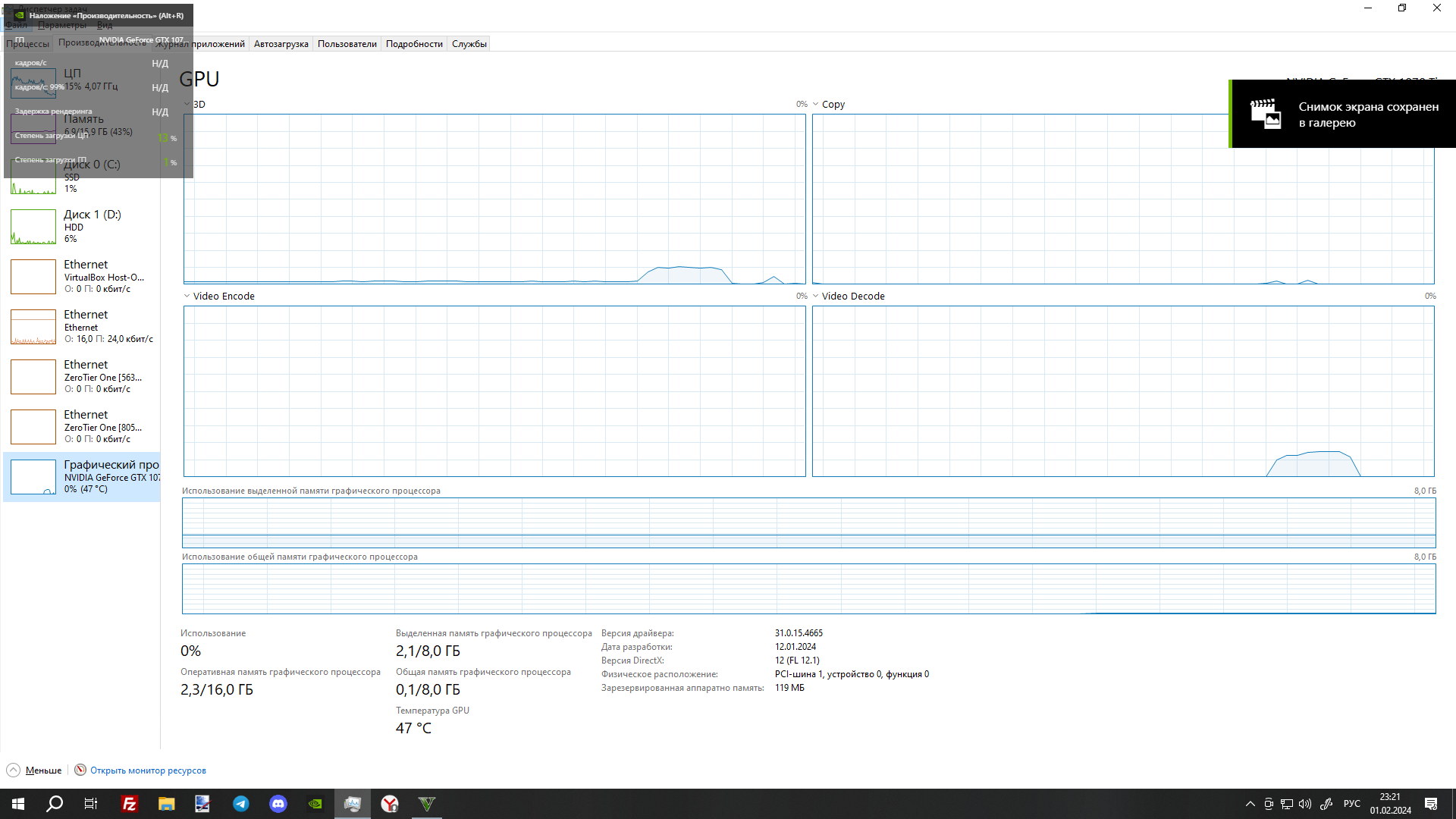The image size is (1456, 819).
Task: Click GPU RAM value 2,3/16,0 ГБ
Action: point(217,690)
